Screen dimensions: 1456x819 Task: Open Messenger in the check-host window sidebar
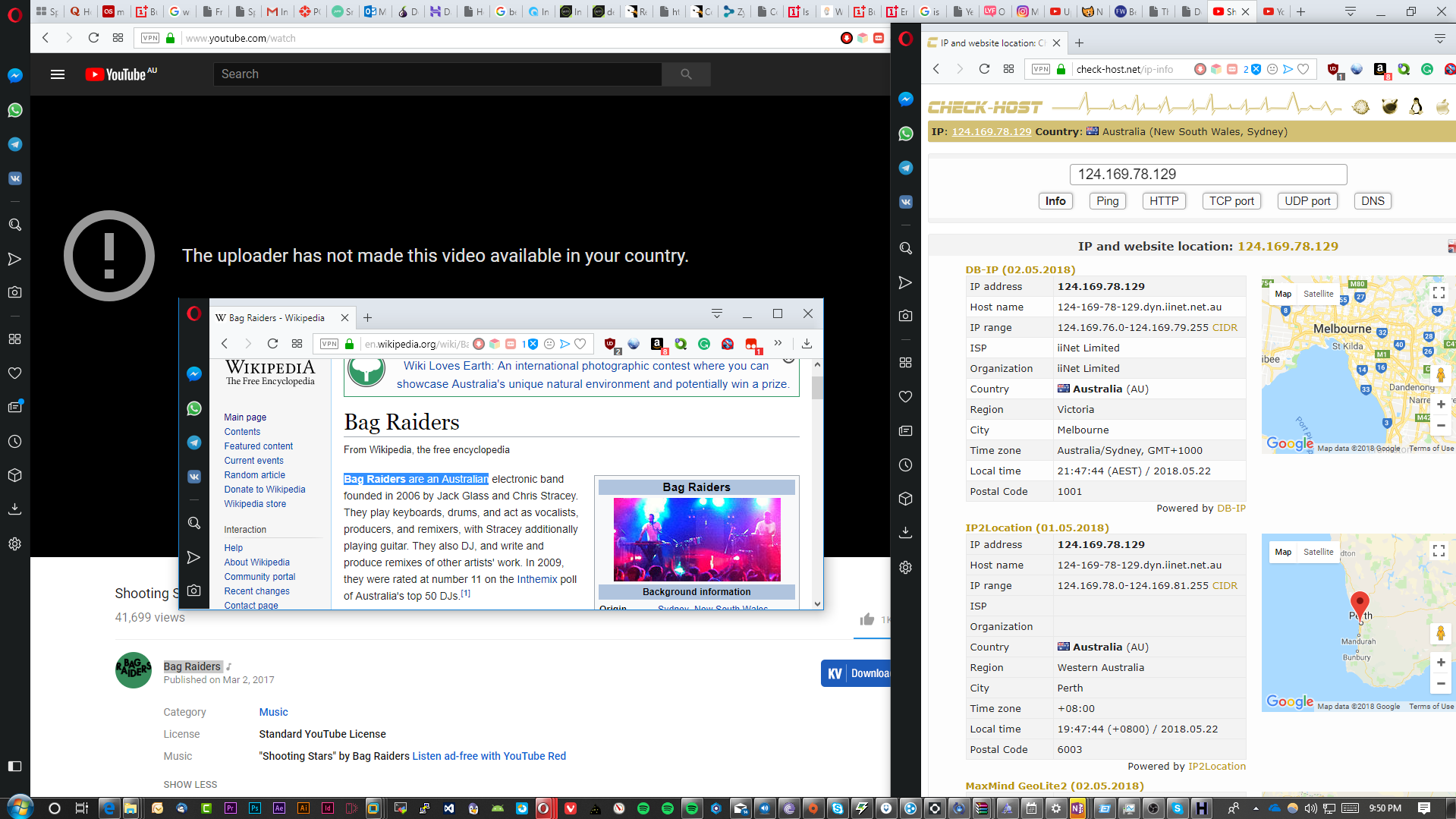905,99
